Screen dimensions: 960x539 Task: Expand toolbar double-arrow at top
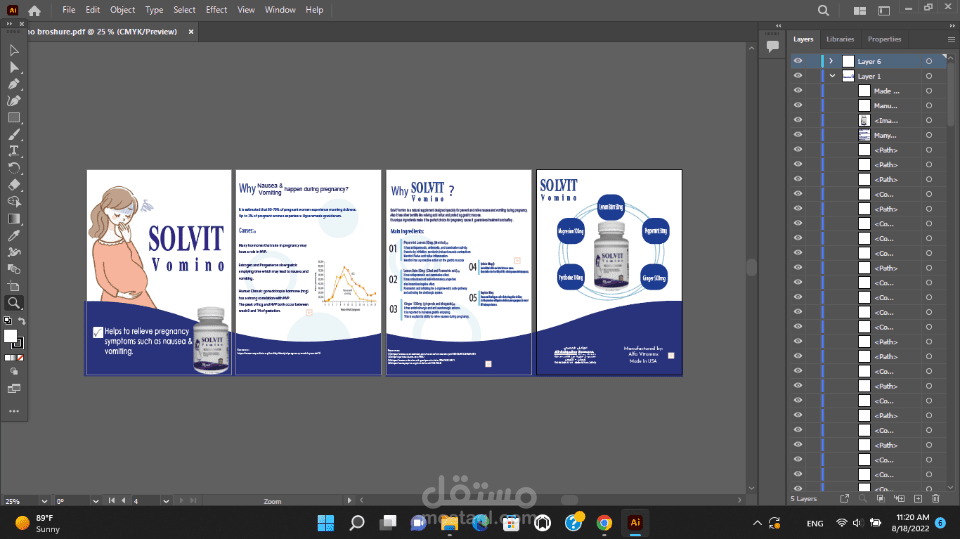(9, 24)
